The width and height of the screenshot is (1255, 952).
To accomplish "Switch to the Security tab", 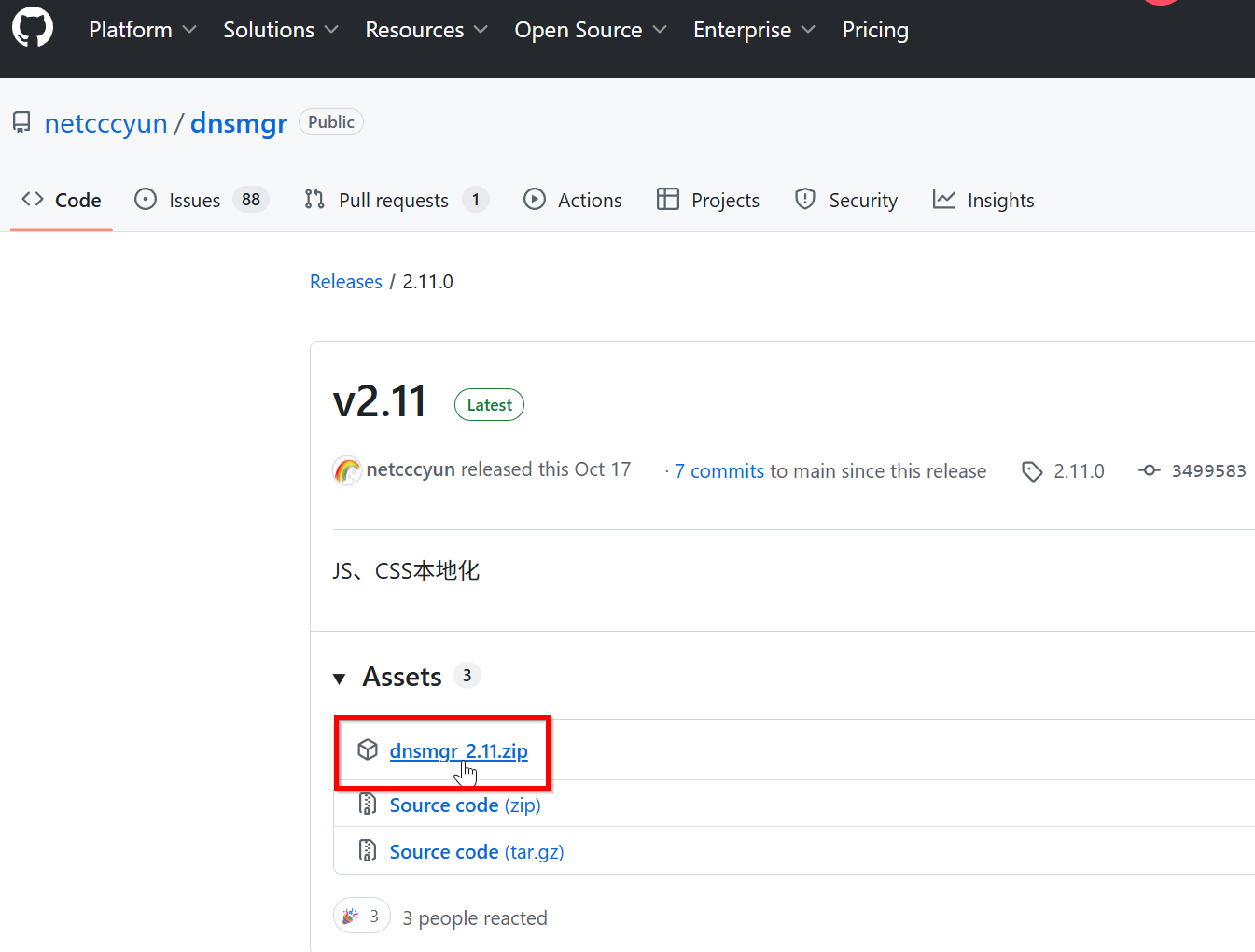I will 845,200.
